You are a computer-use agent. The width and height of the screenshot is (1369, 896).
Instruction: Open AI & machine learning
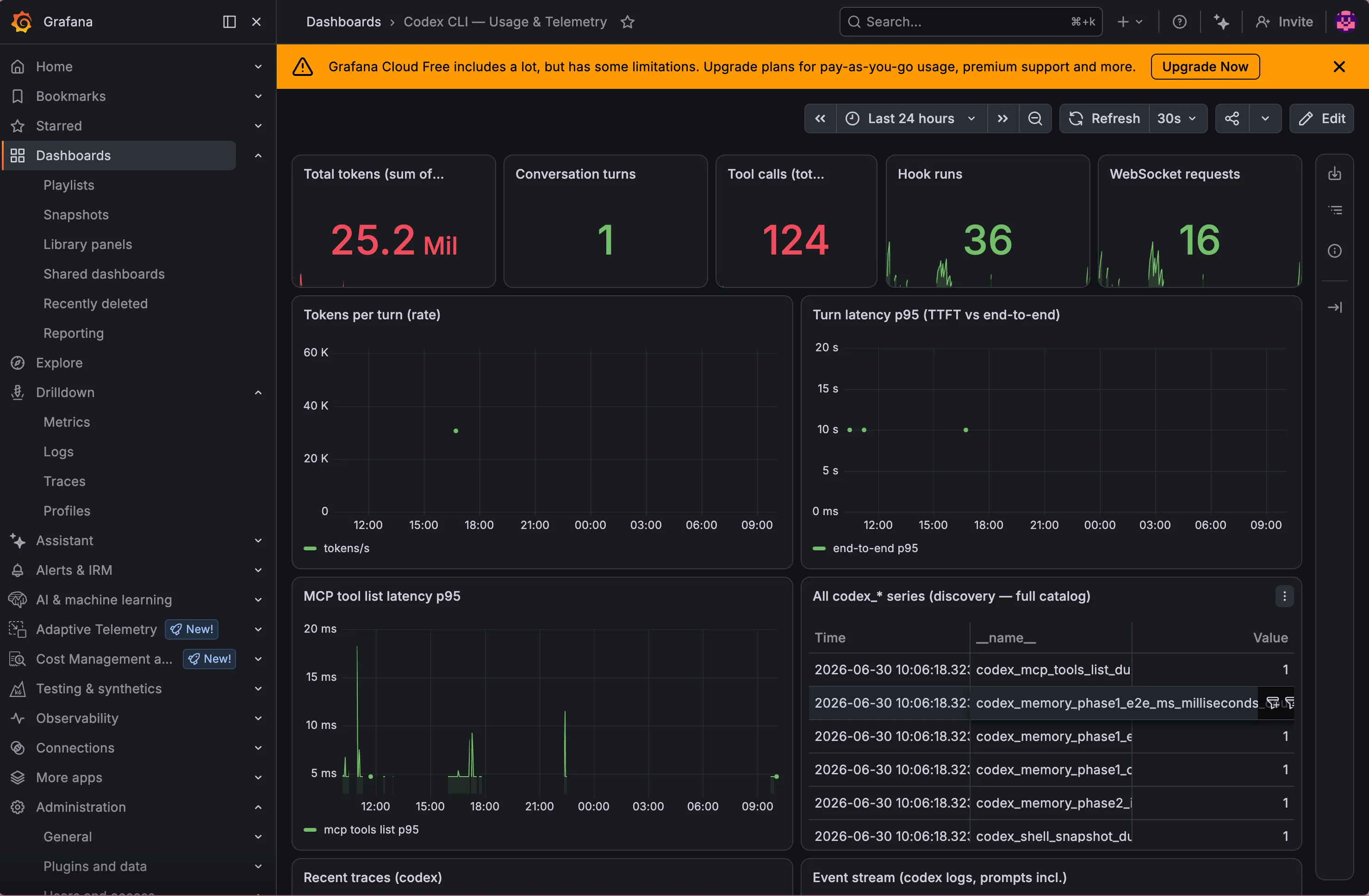[x=104, y=600]
